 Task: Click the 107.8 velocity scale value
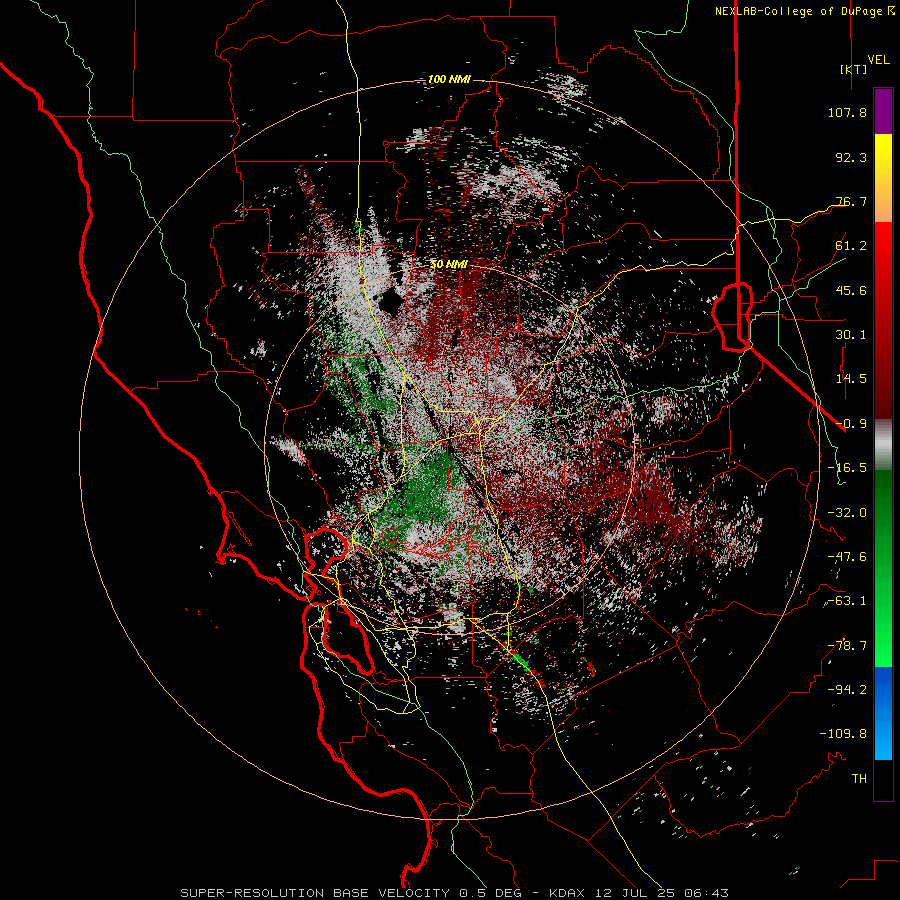[847, 112]
